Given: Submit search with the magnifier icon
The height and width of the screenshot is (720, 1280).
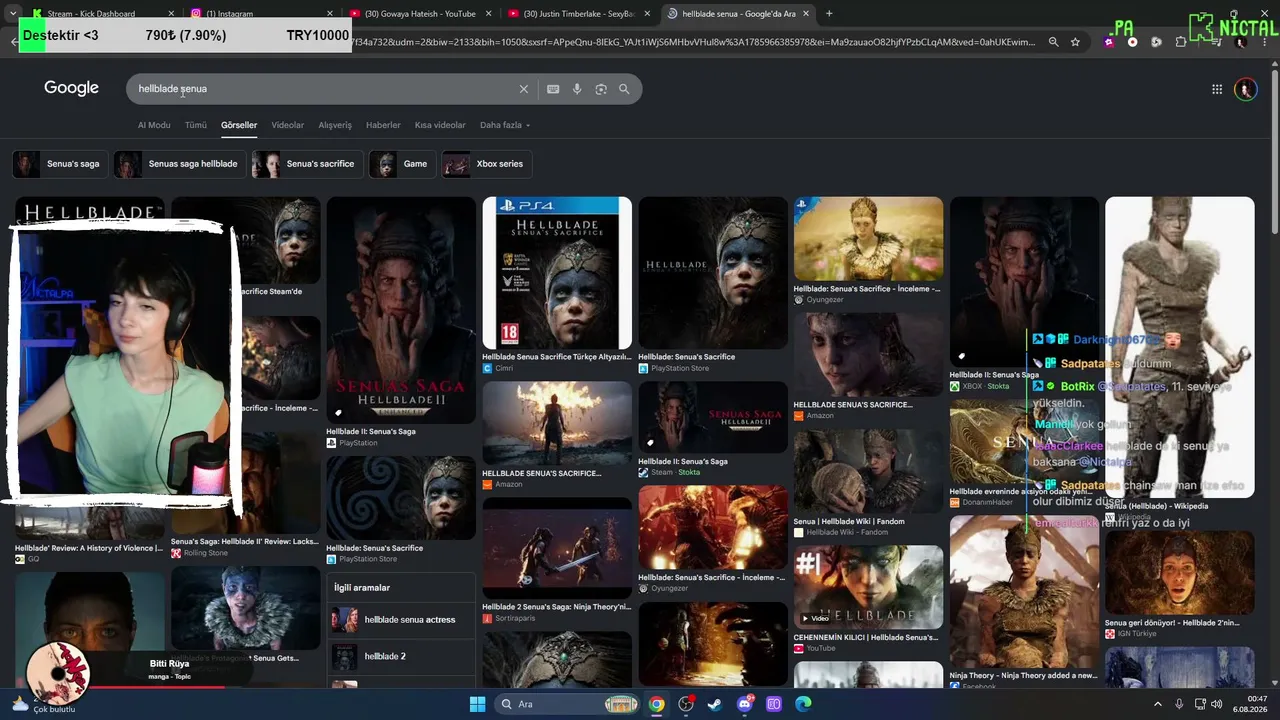Looking at the screenshot, I should click(x=624, y=89).
